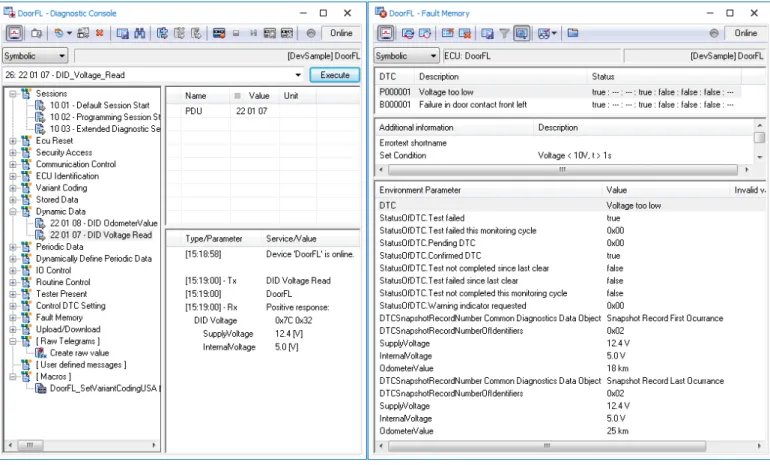This screenshot has width=770, height=465.
Task: Click the save disk icon in Diagnostic Console toolbar
Action: [123, 33]
